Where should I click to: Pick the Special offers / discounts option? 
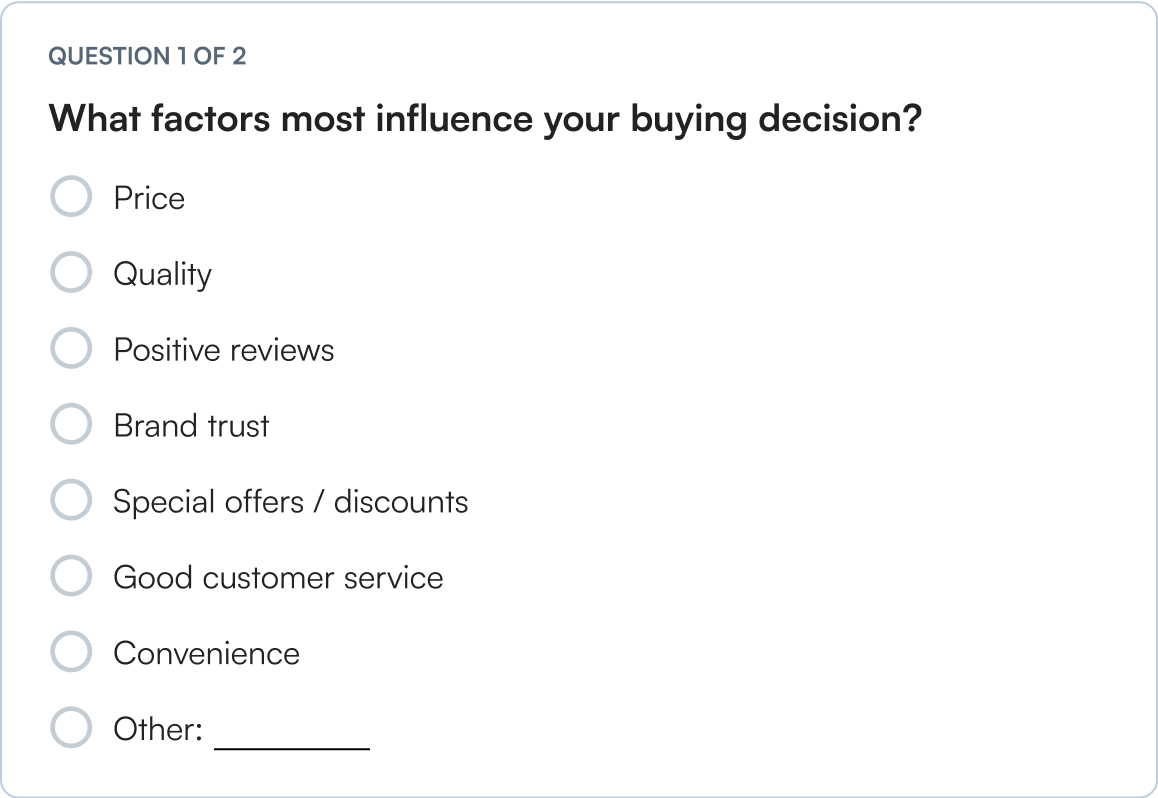tap(71, 500)
